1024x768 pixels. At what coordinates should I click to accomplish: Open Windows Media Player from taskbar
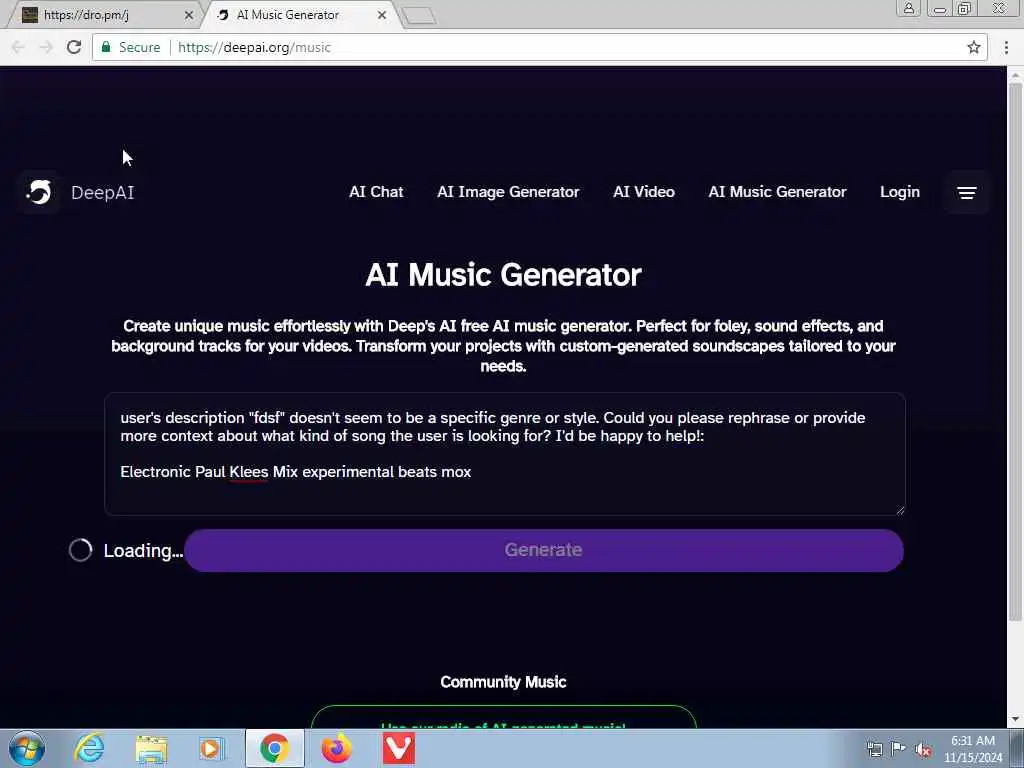(x=212, y=748)
